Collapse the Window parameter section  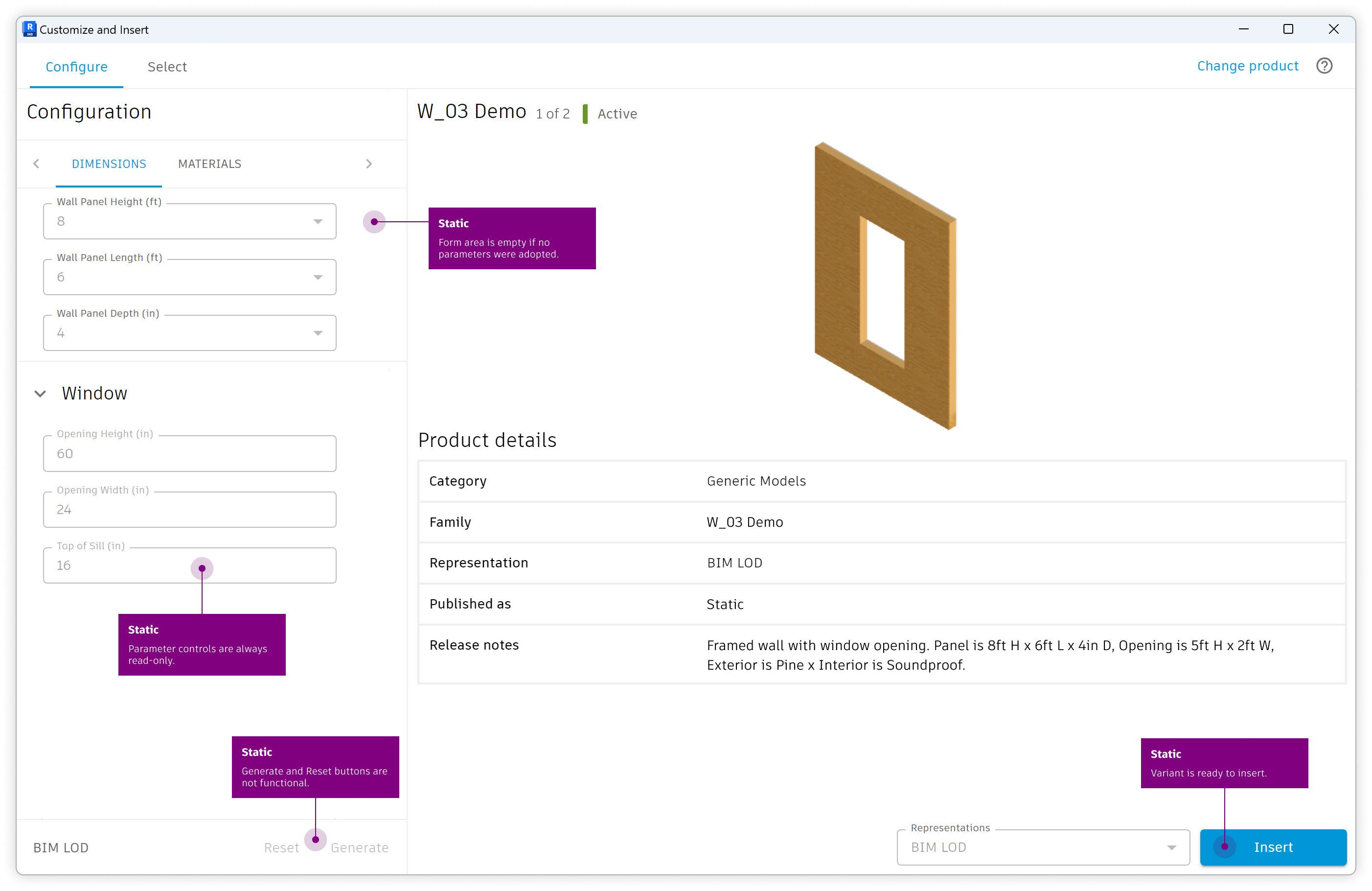[x=40, y=393]
